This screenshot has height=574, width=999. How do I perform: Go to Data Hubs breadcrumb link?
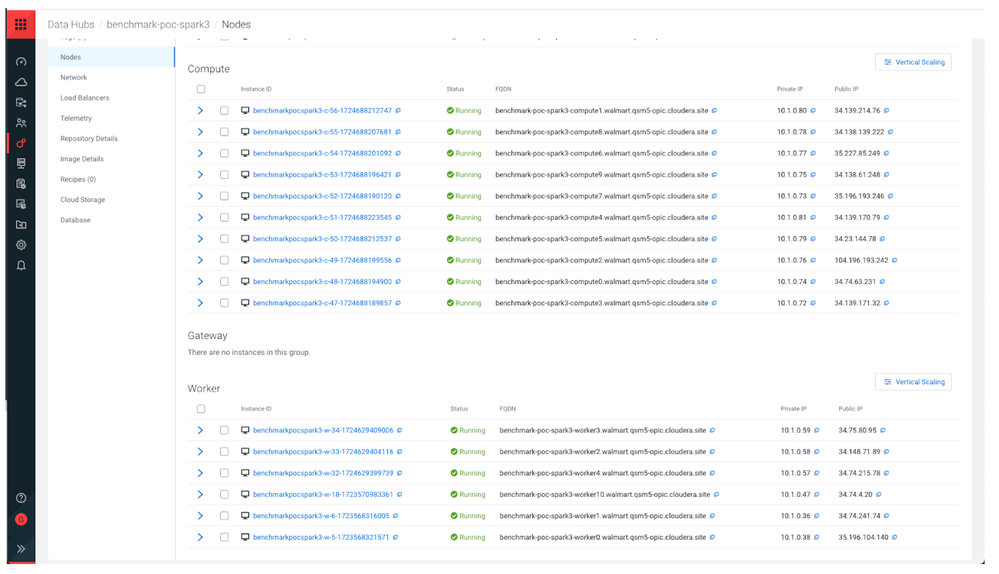[71, 25]
